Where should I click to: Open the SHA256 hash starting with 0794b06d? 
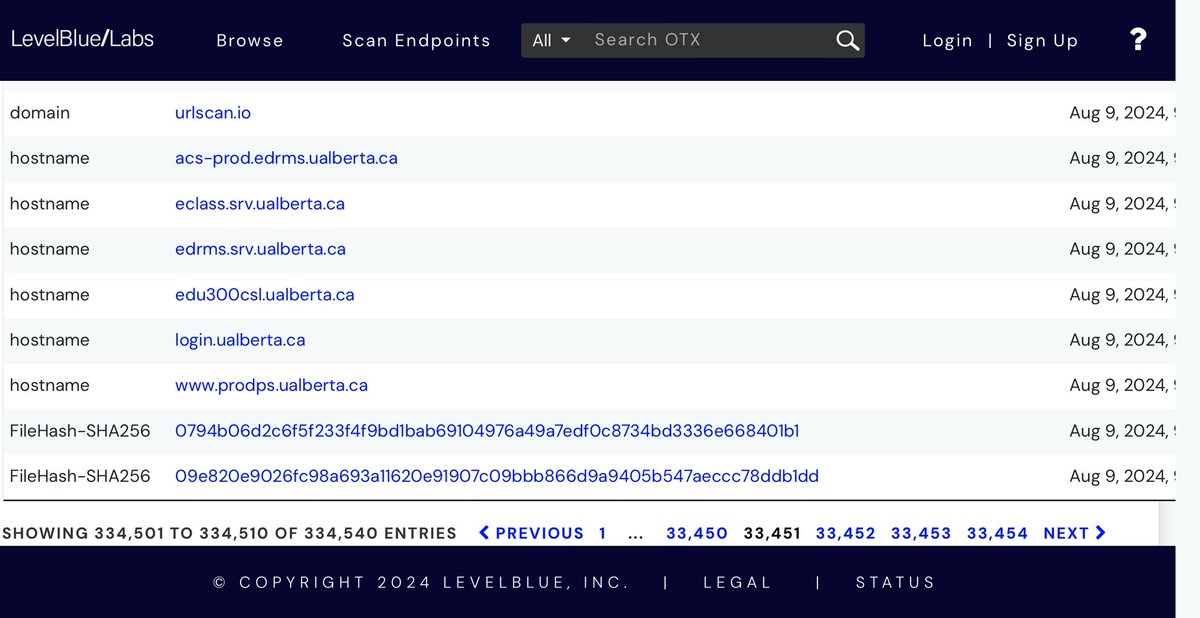[x=487, y=431]
